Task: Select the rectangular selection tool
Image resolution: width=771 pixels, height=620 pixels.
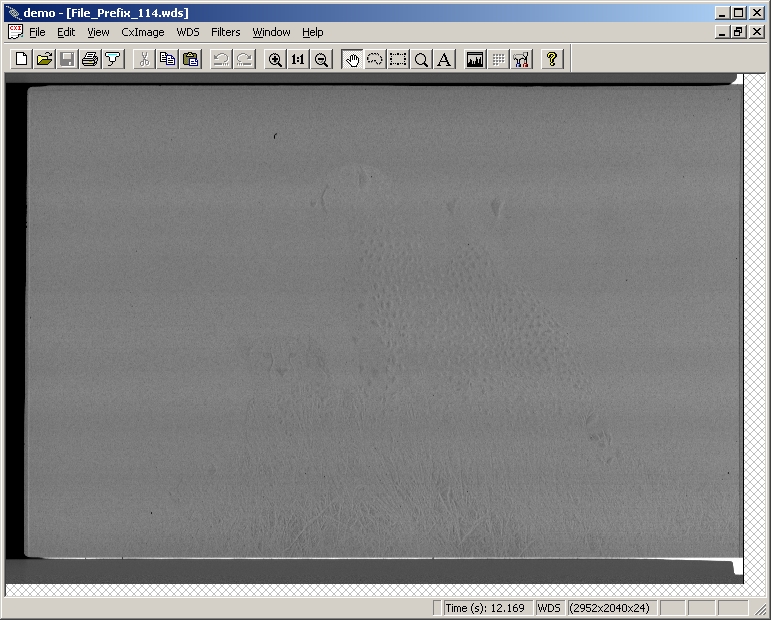Action: click(x=398, y=59)
